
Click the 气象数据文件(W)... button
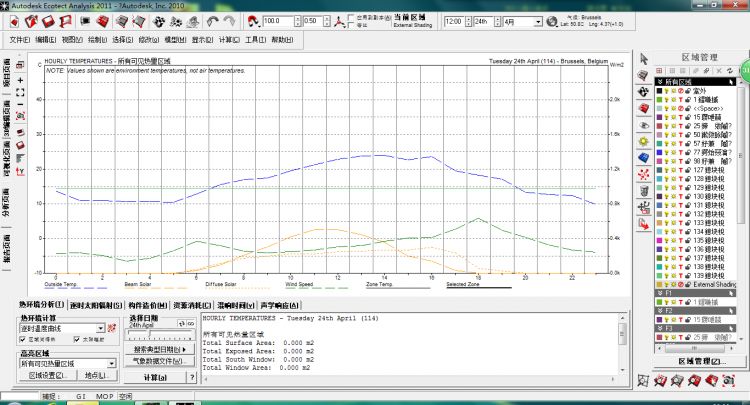pos(160,361)
